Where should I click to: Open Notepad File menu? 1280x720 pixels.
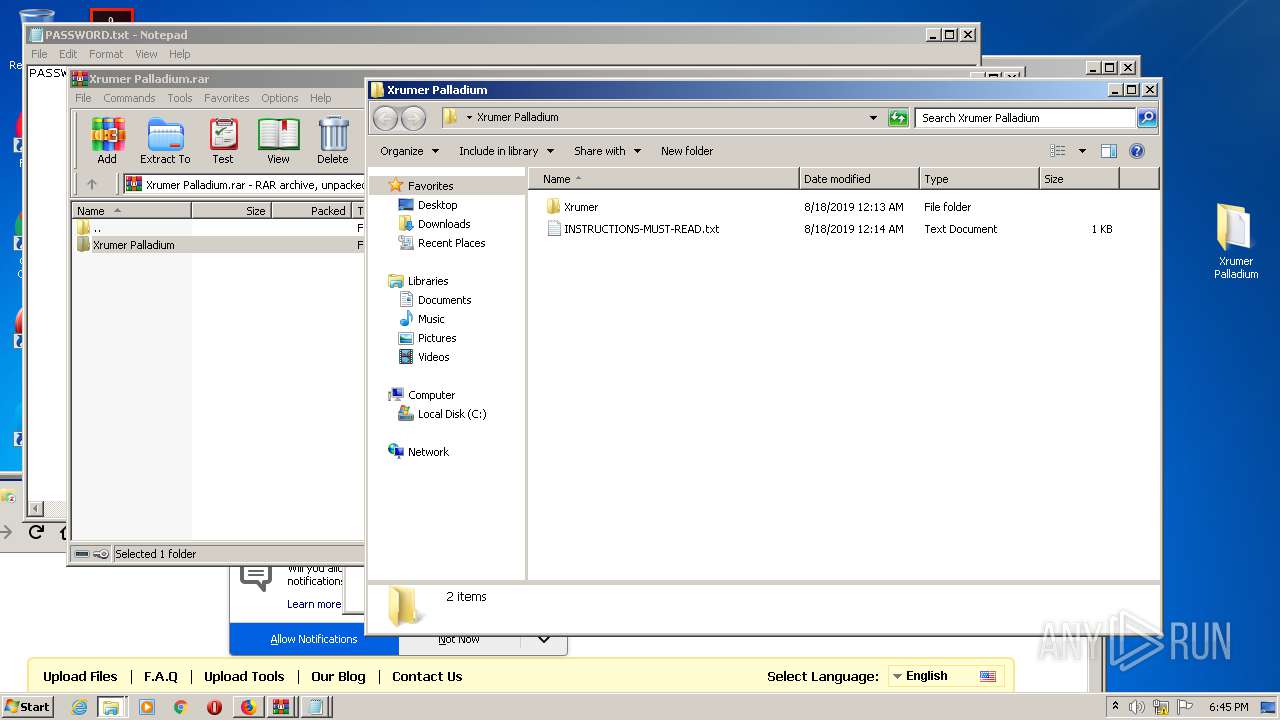[39, 54]
